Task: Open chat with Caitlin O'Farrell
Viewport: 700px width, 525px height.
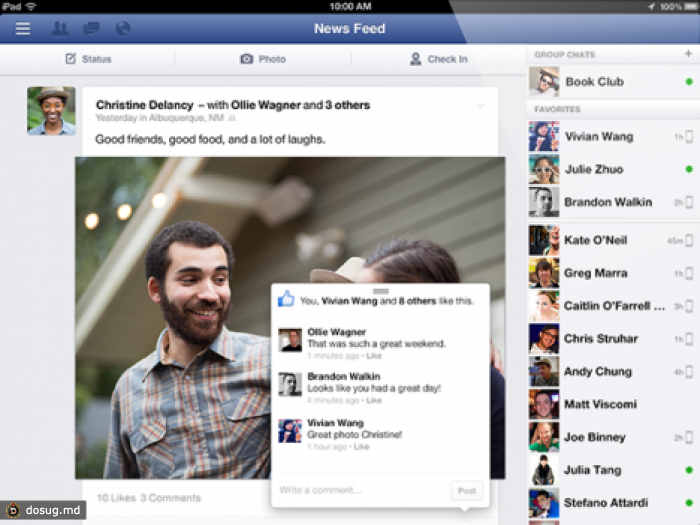Action: (x=612, y=306)
